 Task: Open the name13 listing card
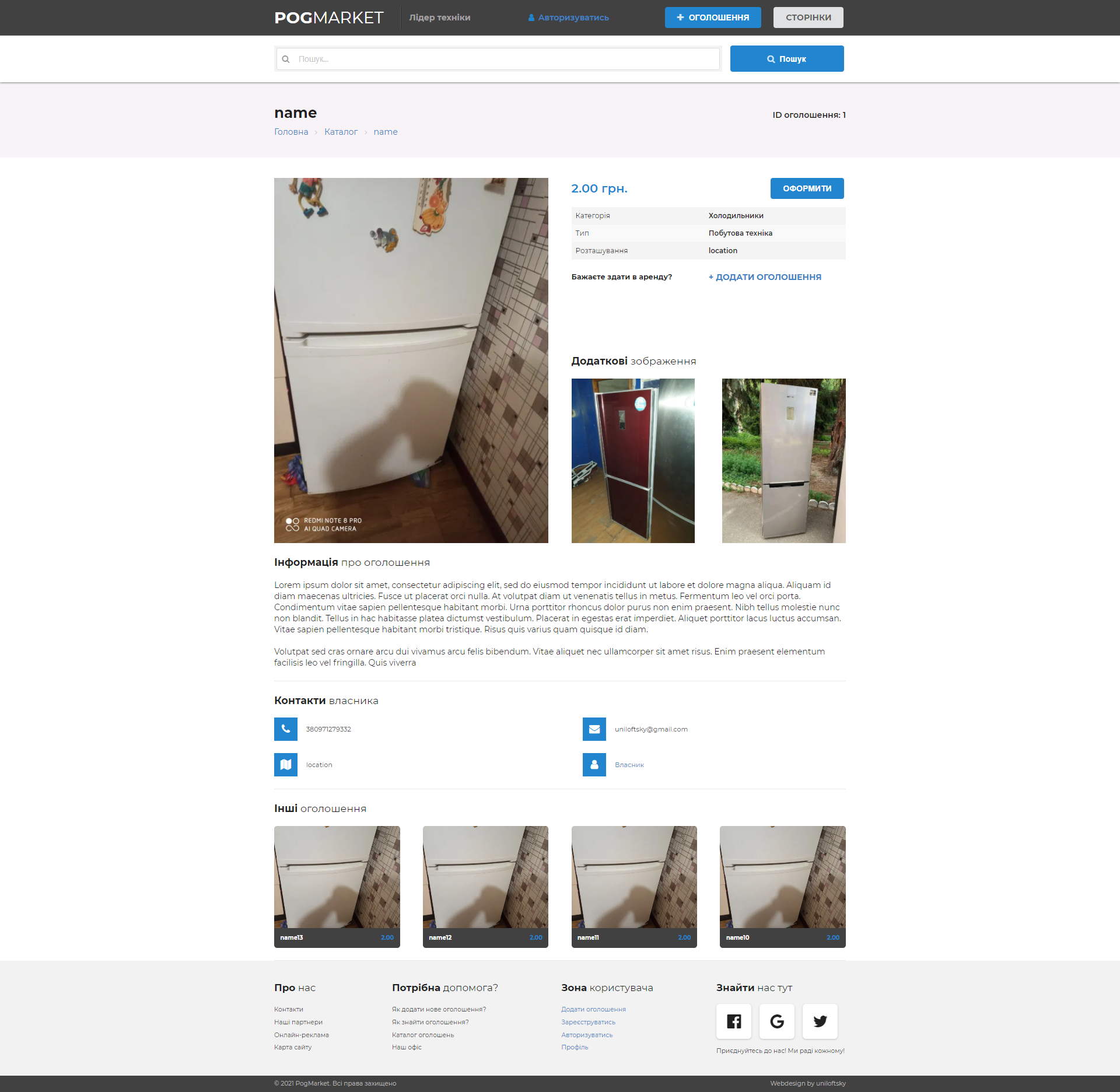(337, 886)
